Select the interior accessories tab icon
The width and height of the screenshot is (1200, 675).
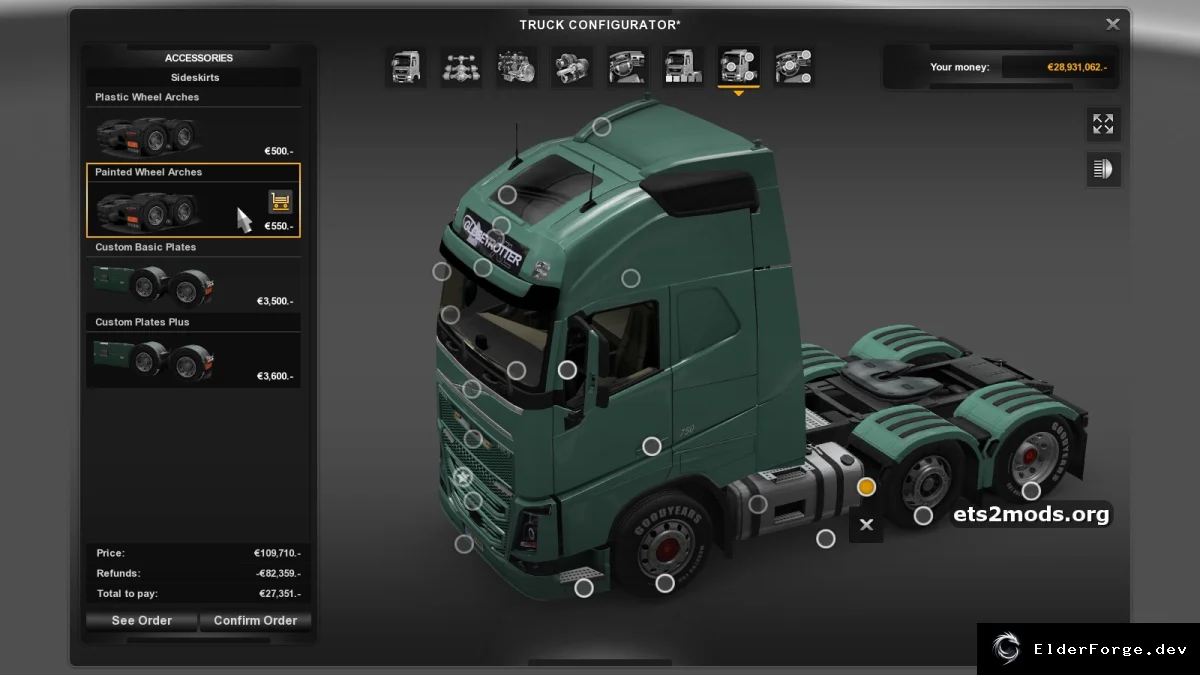pyautogui.click(x=793, y=67)
